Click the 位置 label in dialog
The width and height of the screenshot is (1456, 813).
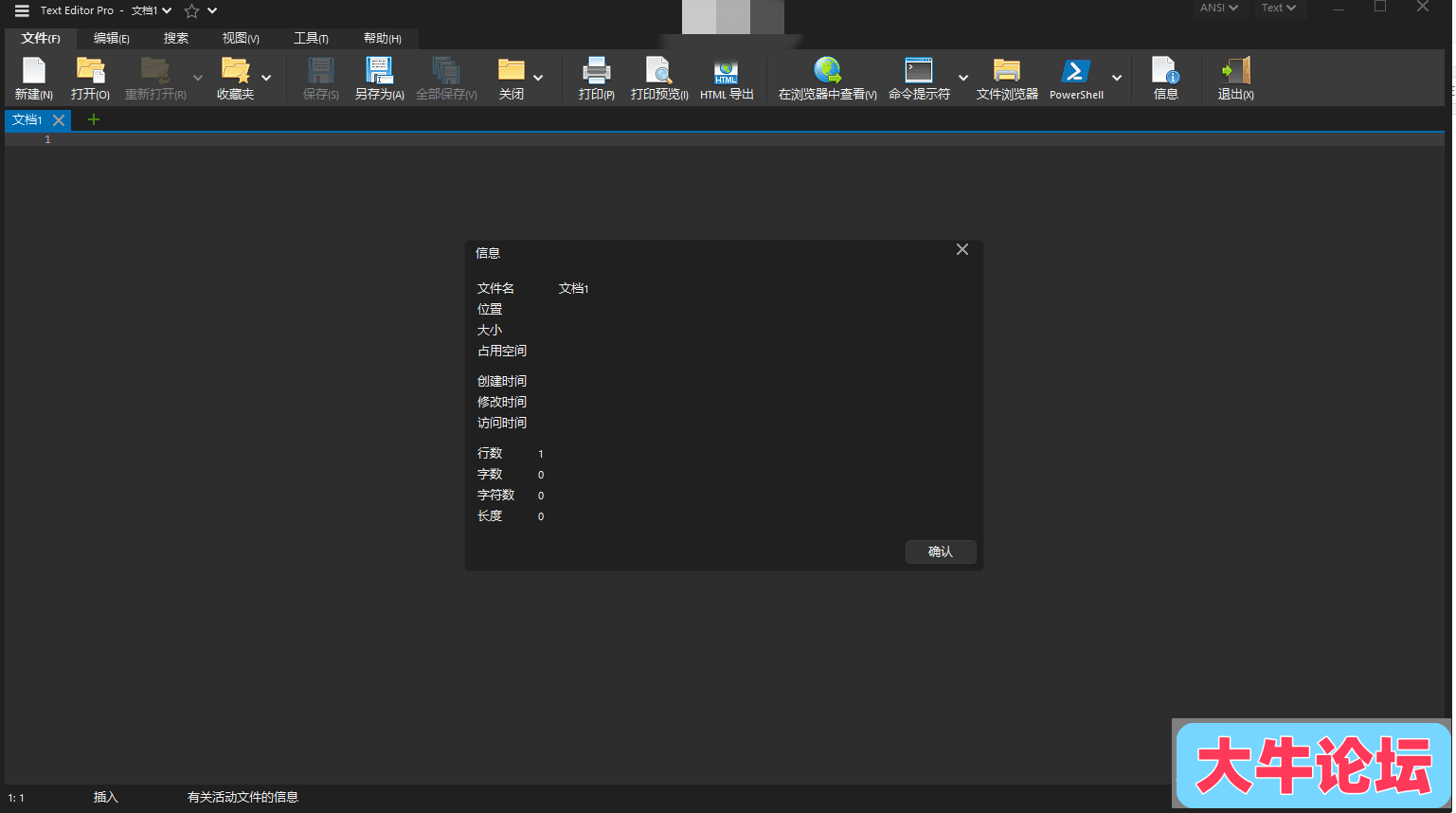[x=490, y=309]
